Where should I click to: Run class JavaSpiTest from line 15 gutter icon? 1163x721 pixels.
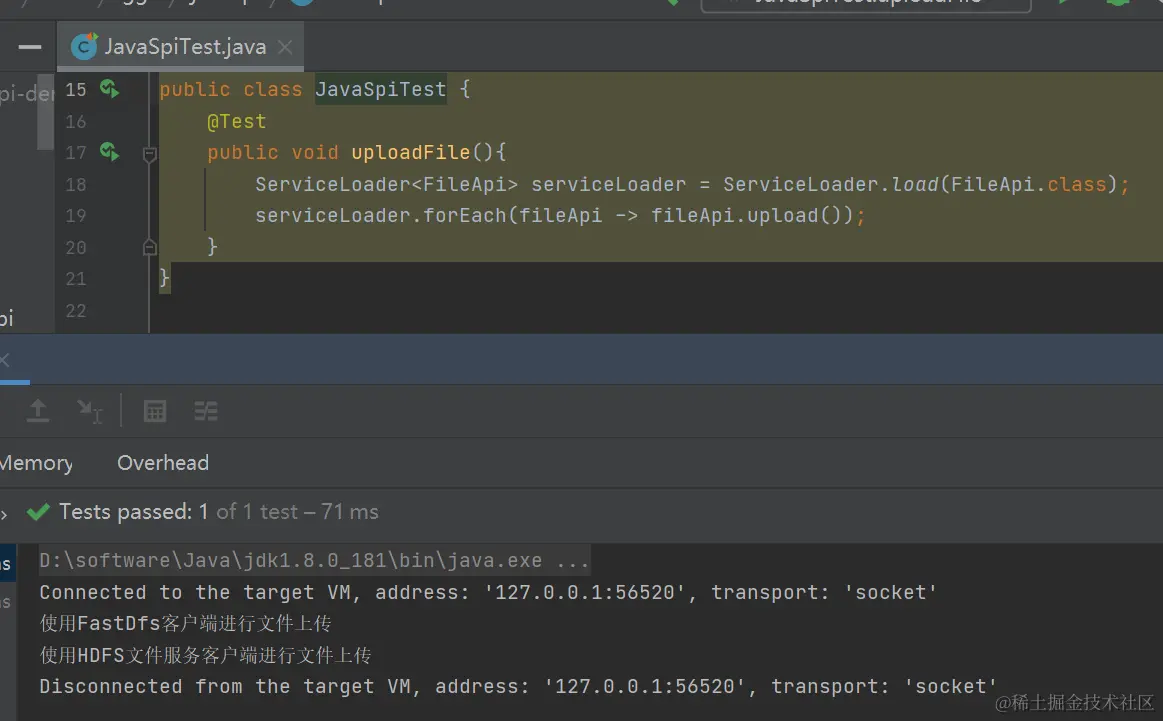[109, 89]
